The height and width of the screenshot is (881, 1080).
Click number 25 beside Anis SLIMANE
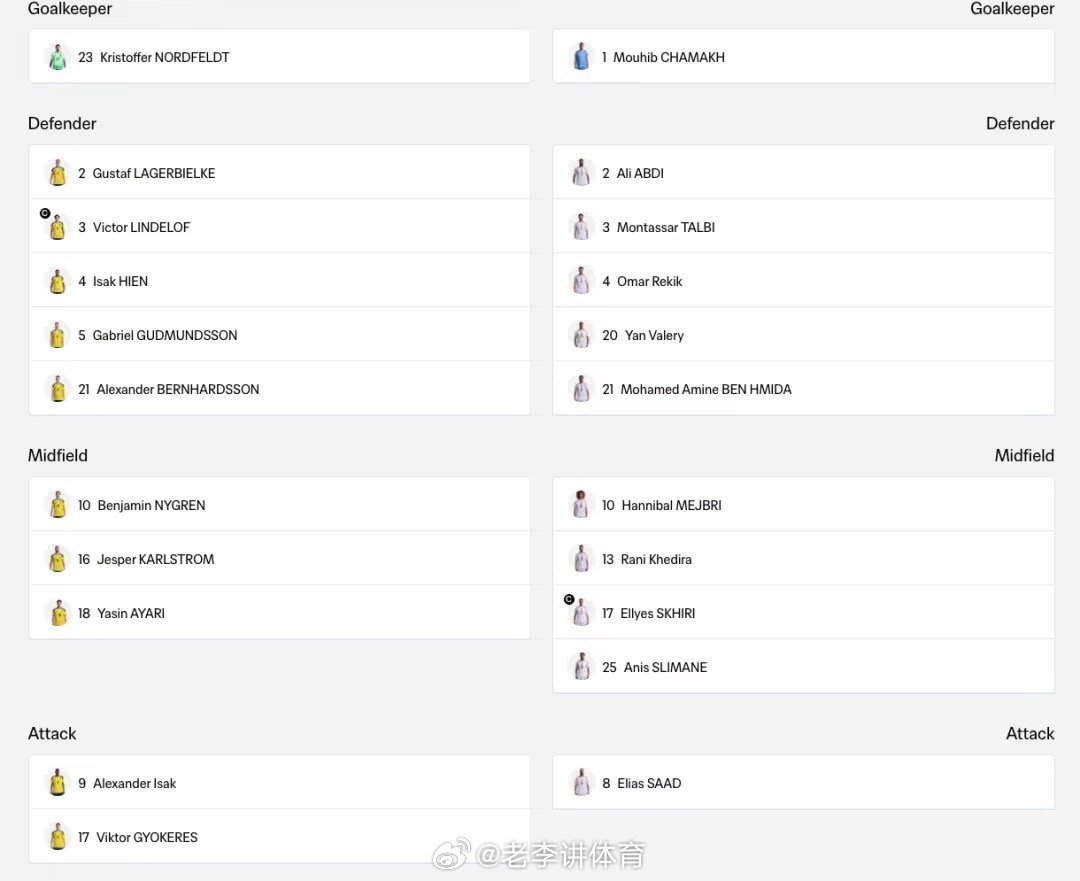click(x=610, y=667)
